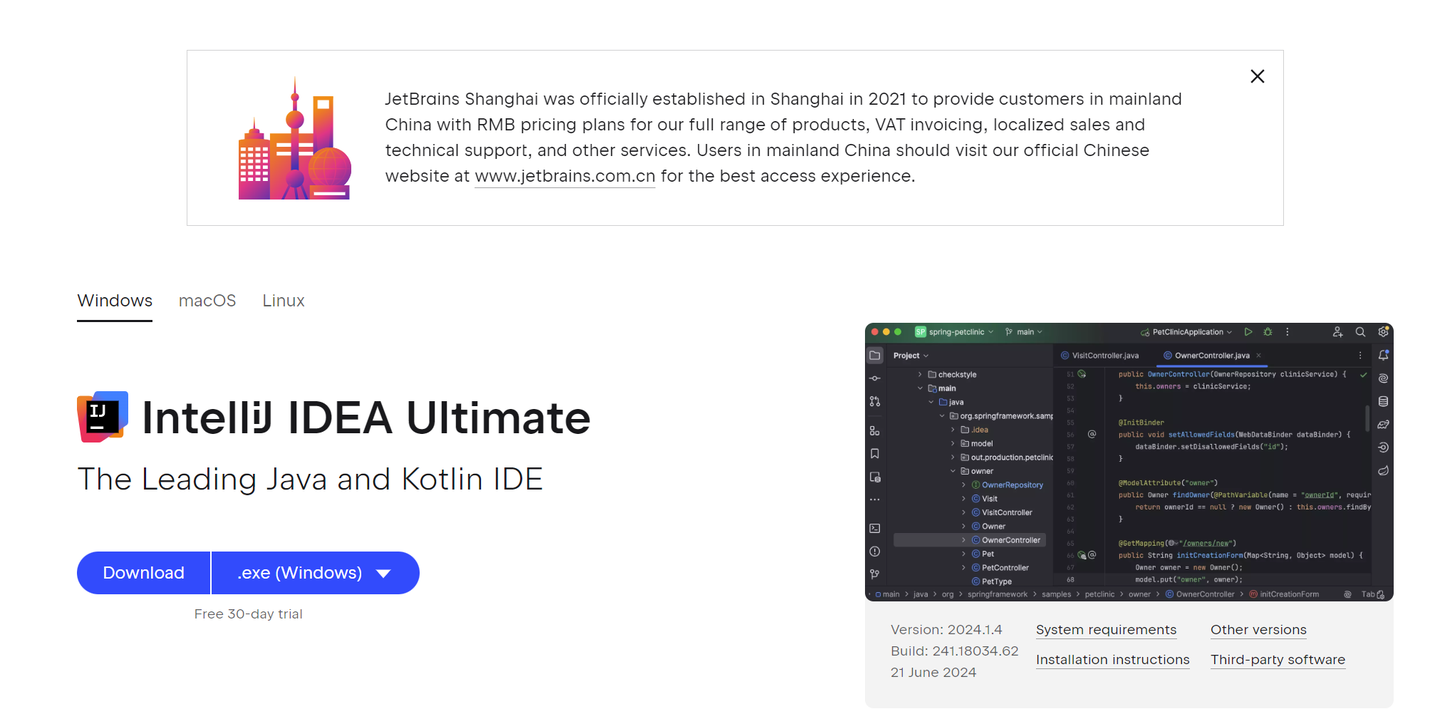Click the @ gutter icon on line 56

(1092, 434)
